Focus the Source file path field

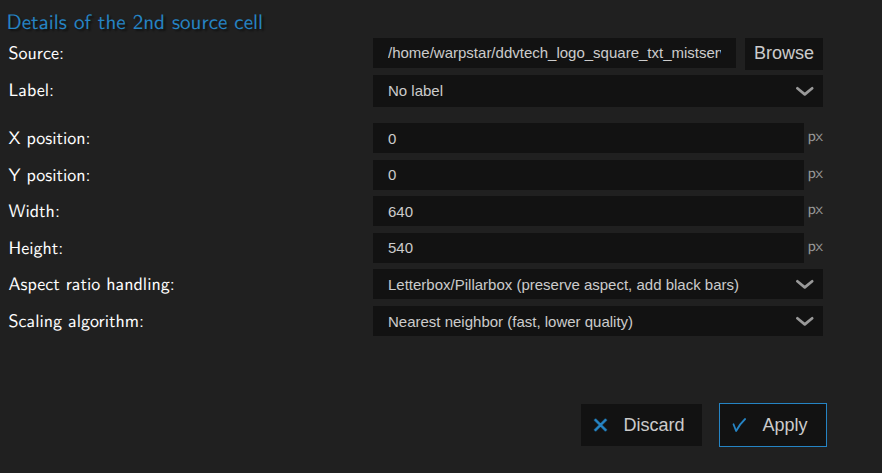point(554,53)
